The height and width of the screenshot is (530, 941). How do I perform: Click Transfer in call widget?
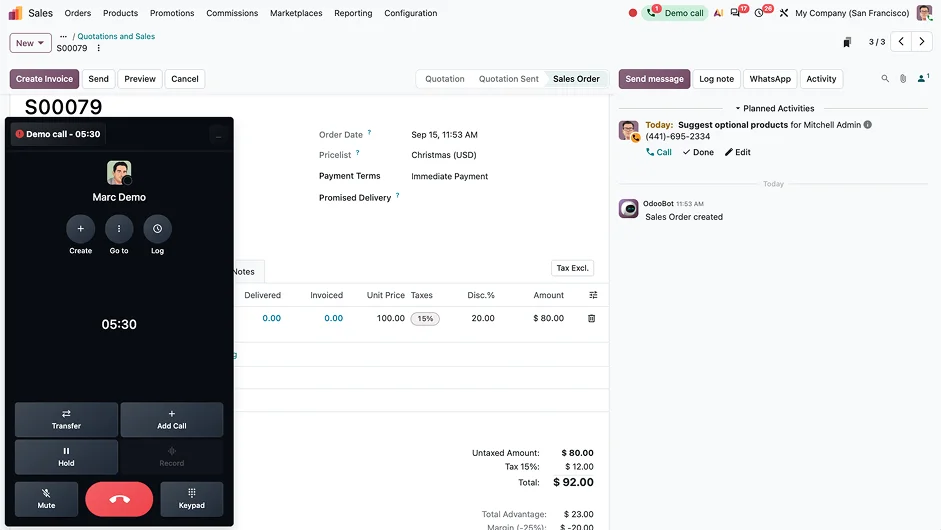(x=66, y=419)
